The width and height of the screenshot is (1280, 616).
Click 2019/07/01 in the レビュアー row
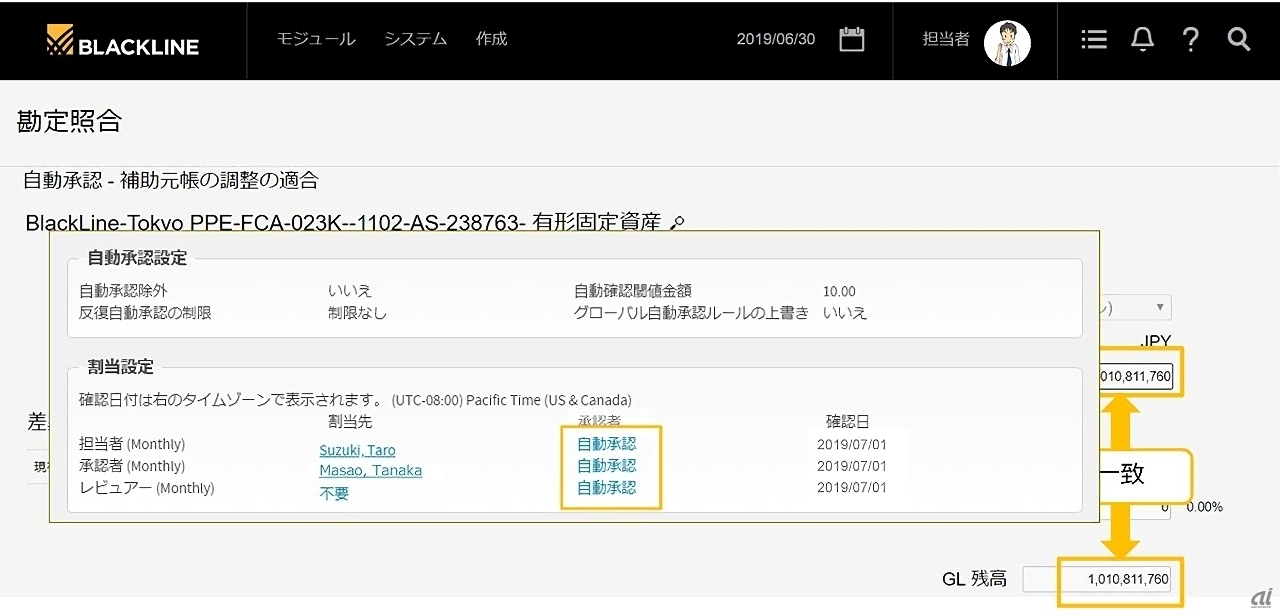tap(851, 488)
